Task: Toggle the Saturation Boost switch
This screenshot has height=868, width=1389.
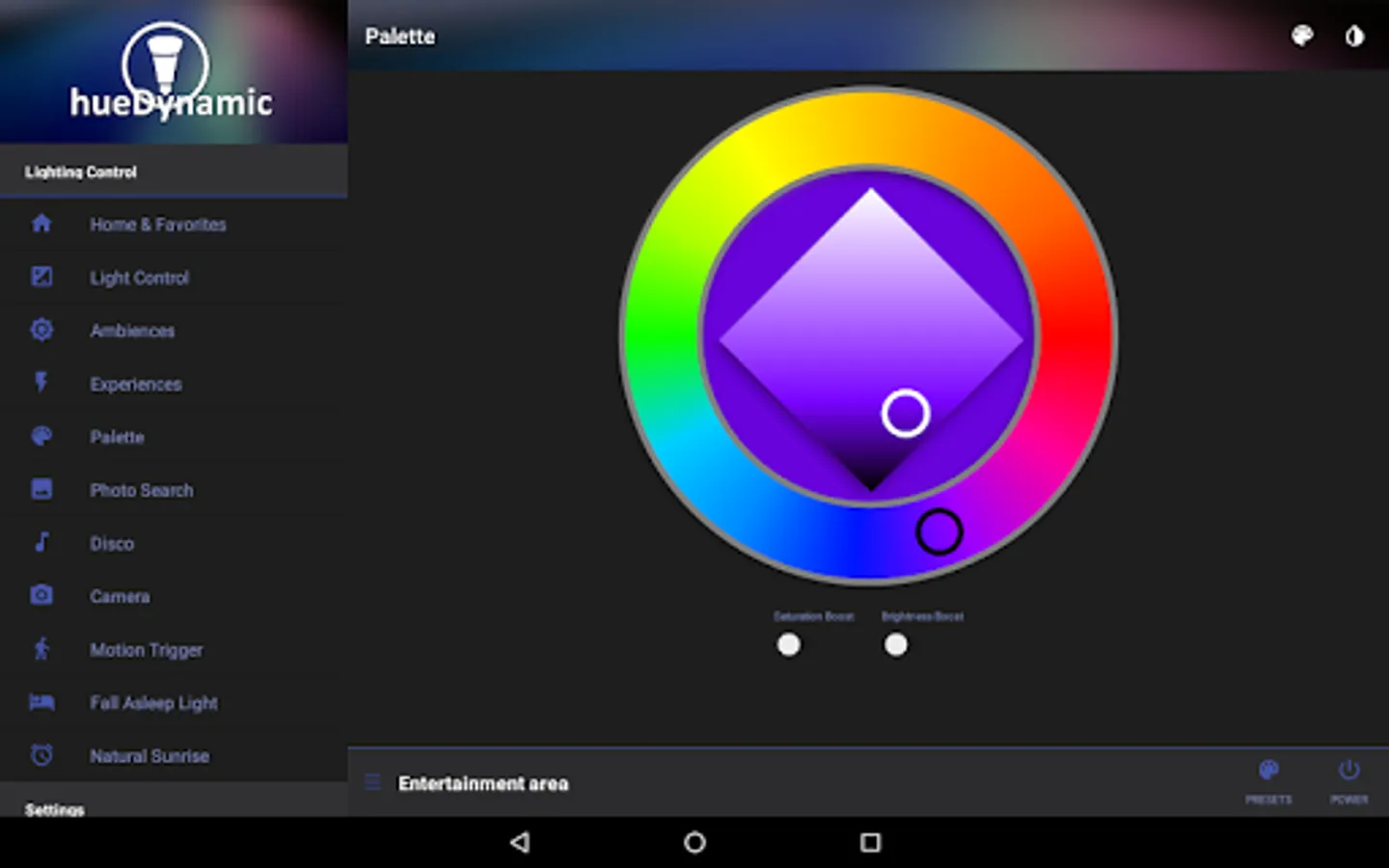Action: (x=789, y=644)
